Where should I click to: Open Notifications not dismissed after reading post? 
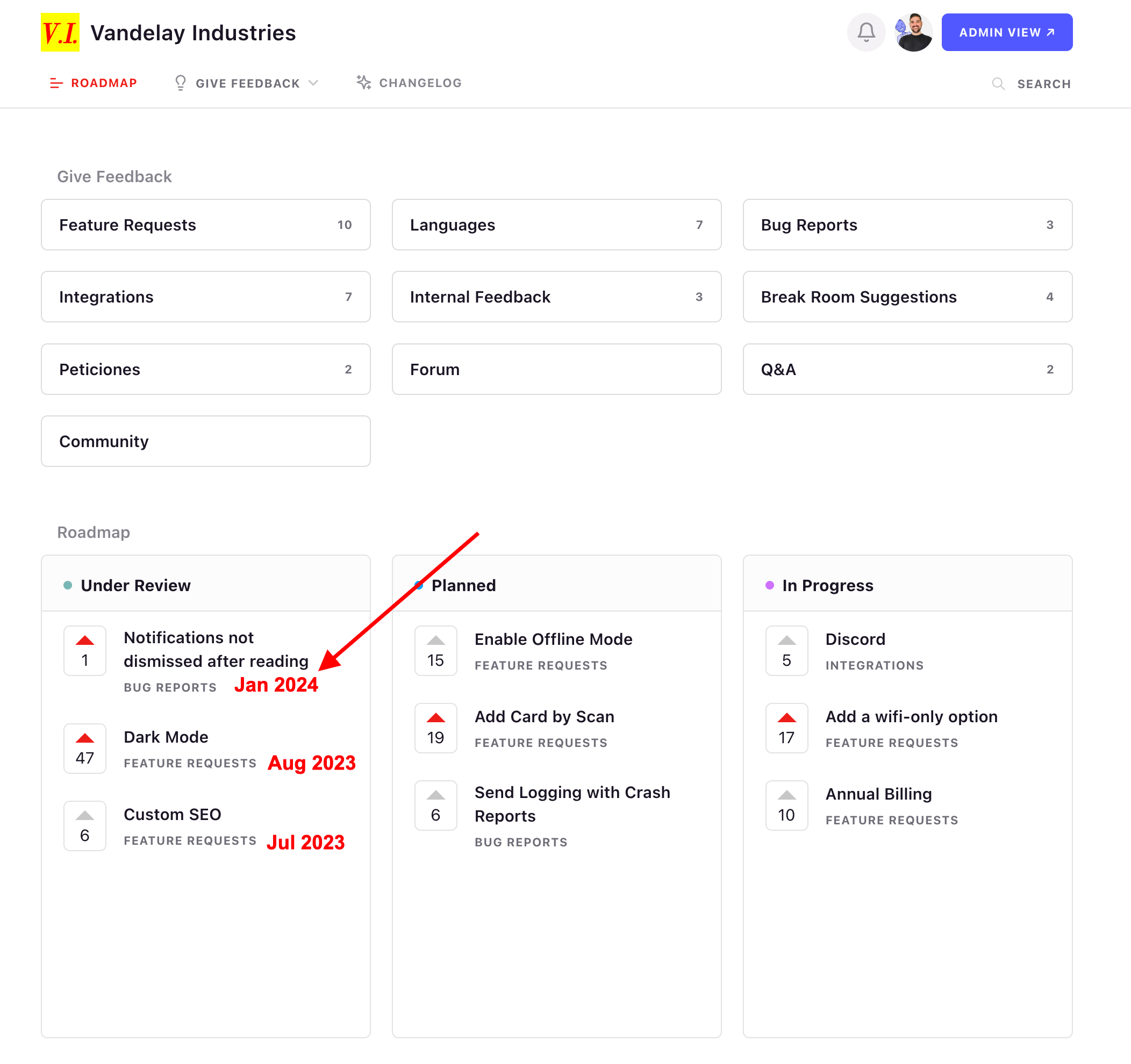216,650
